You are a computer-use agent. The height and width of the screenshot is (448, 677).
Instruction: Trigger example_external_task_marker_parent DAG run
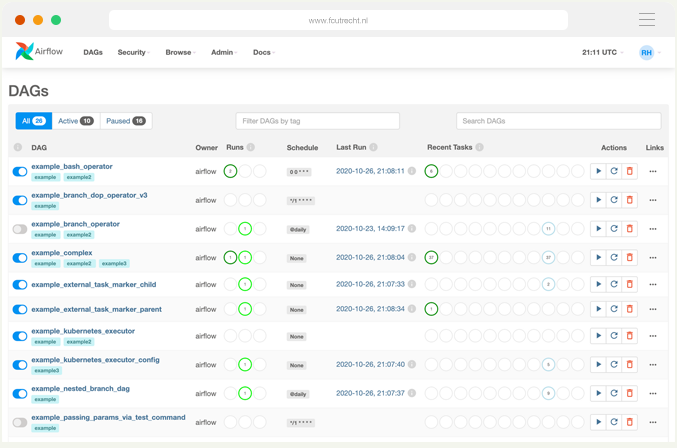598,309
